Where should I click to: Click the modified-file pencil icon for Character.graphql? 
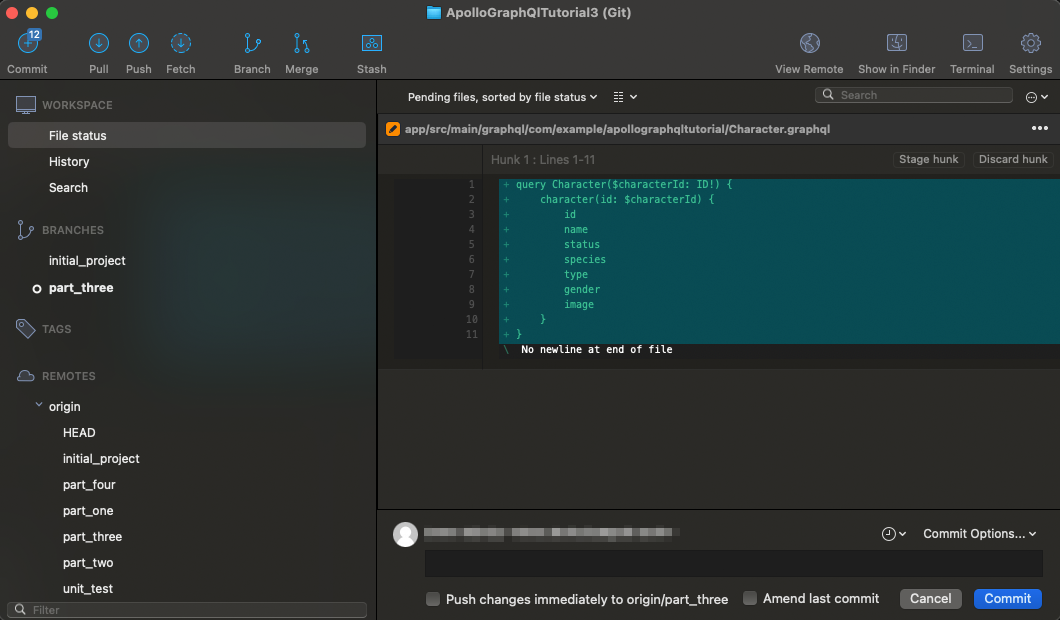(x=393, y=129)
